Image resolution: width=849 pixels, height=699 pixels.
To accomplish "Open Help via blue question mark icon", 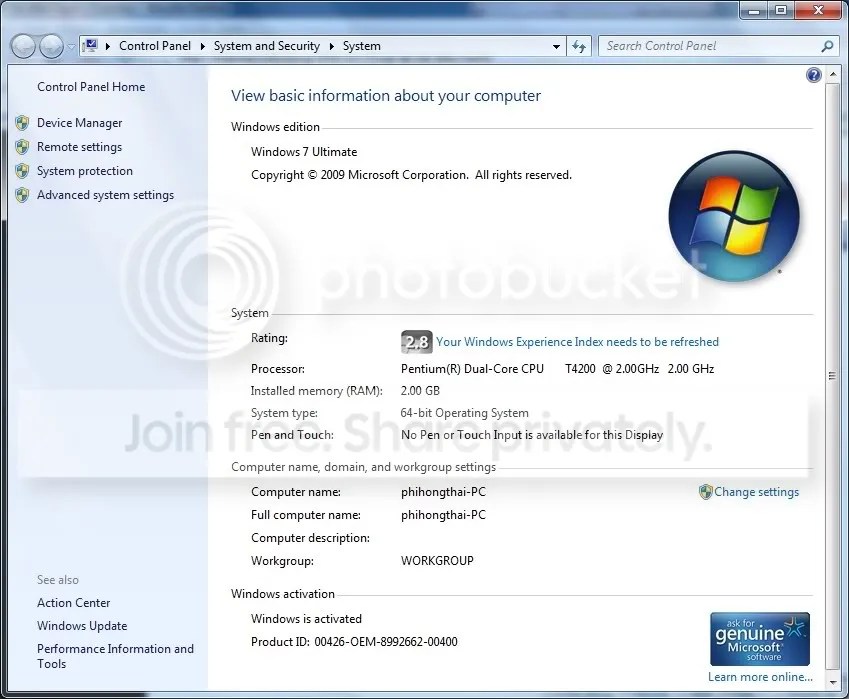I will click(813, 75).
